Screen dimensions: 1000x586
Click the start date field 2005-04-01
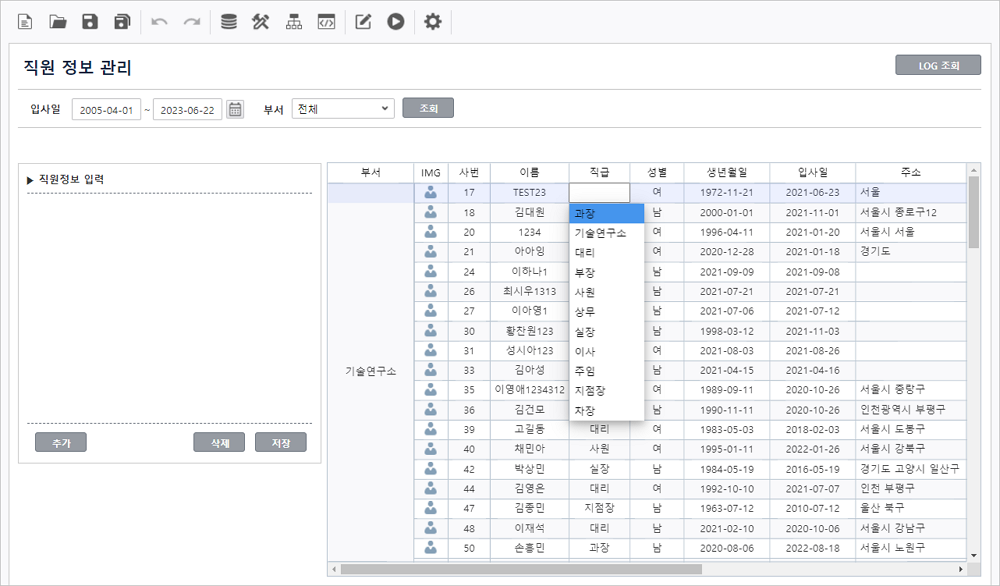pyautogui.click(x=107, y=110)
